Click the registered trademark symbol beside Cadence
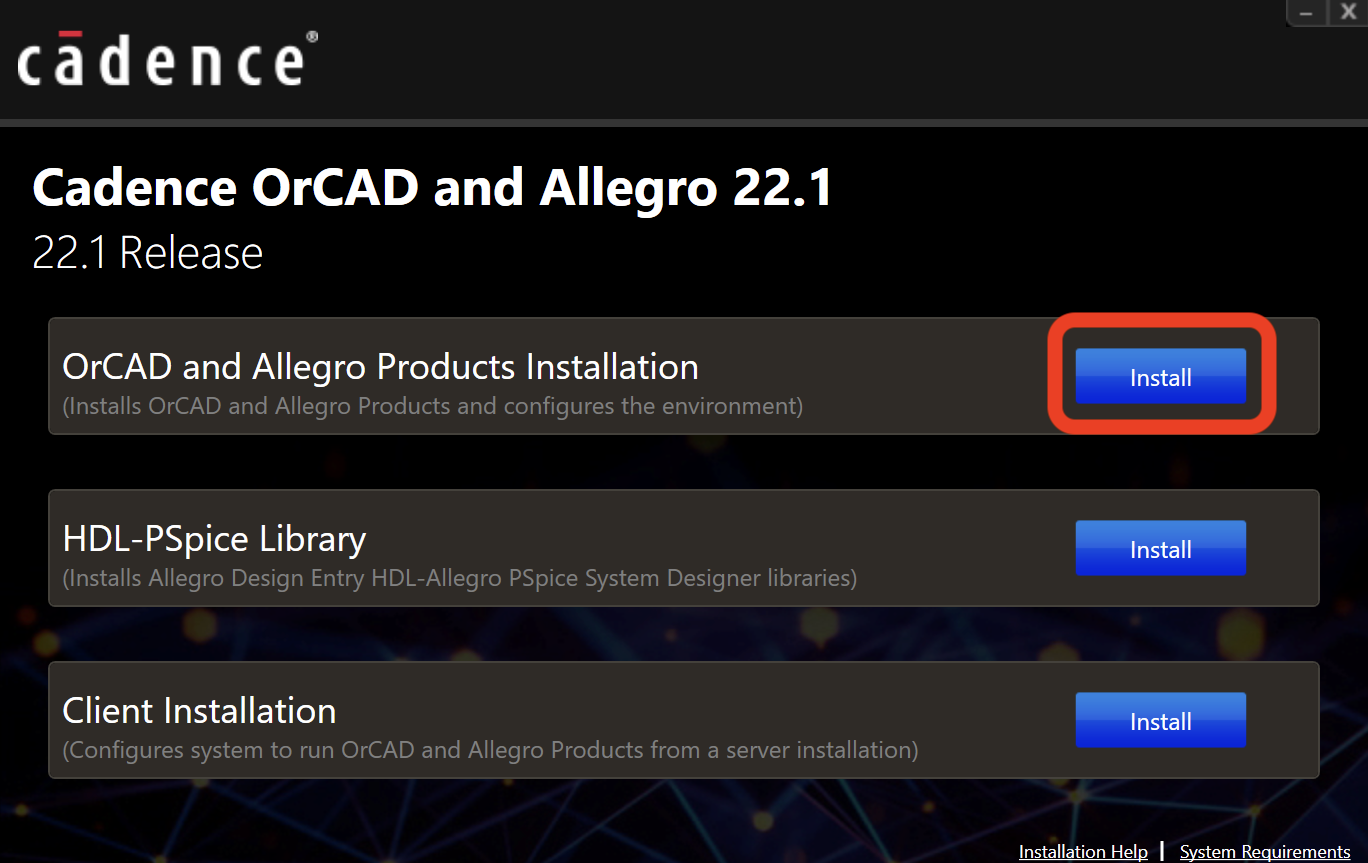The image size is (1368, 863). coord(312,36)
